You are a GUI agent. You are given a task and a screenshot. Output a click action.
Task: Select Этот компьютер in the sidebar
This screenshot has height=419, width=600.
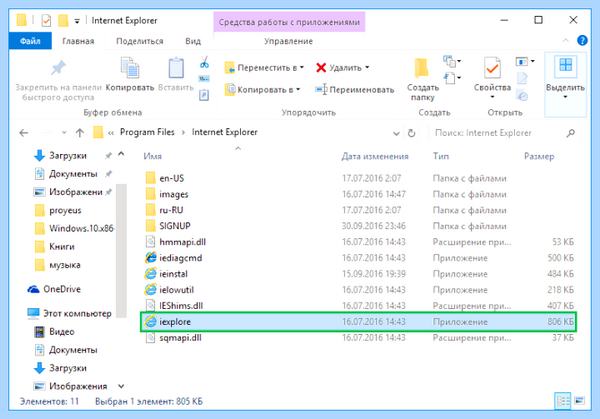pyautogui.click(x=69, y=313)
